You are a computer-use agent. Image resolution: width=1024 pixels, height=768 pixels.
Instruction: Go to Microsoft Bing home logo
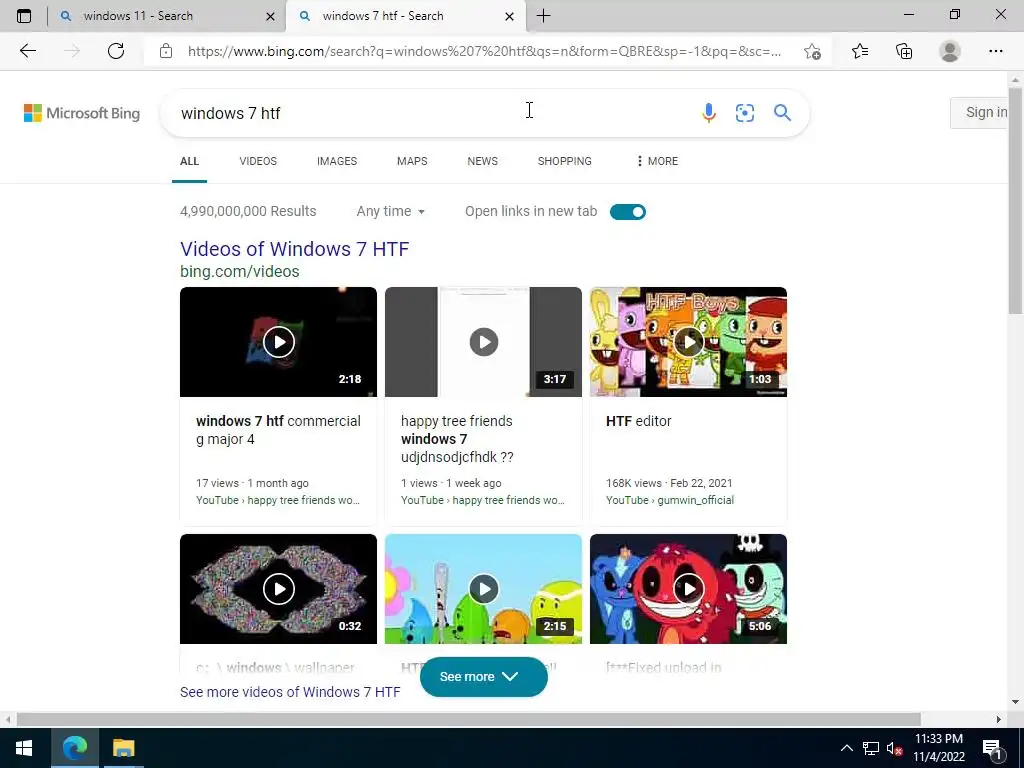click(82, 113)
